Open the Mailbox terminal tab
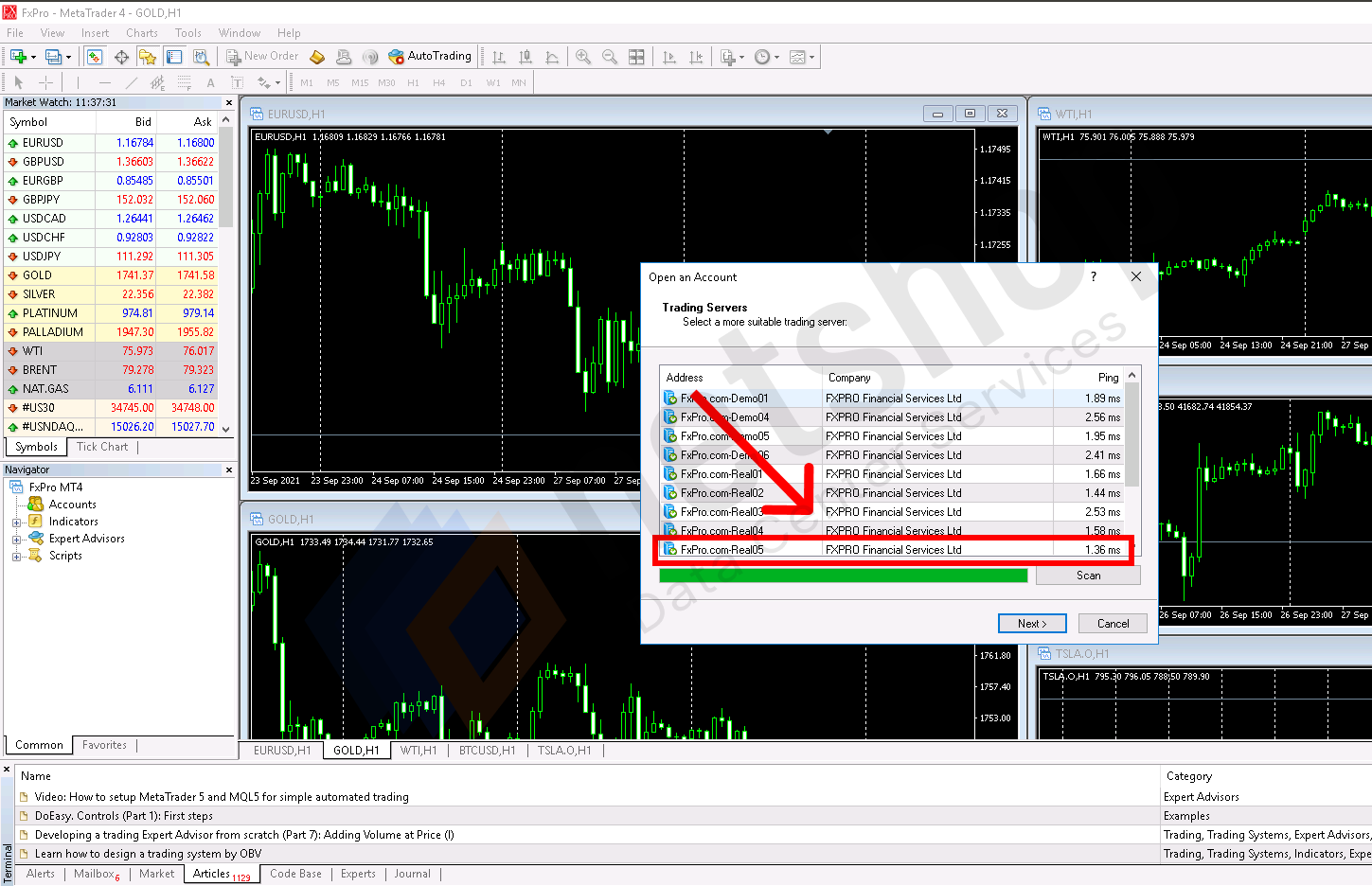The width and height of the screenshot is (1372, 886). [x=97, y=875]
